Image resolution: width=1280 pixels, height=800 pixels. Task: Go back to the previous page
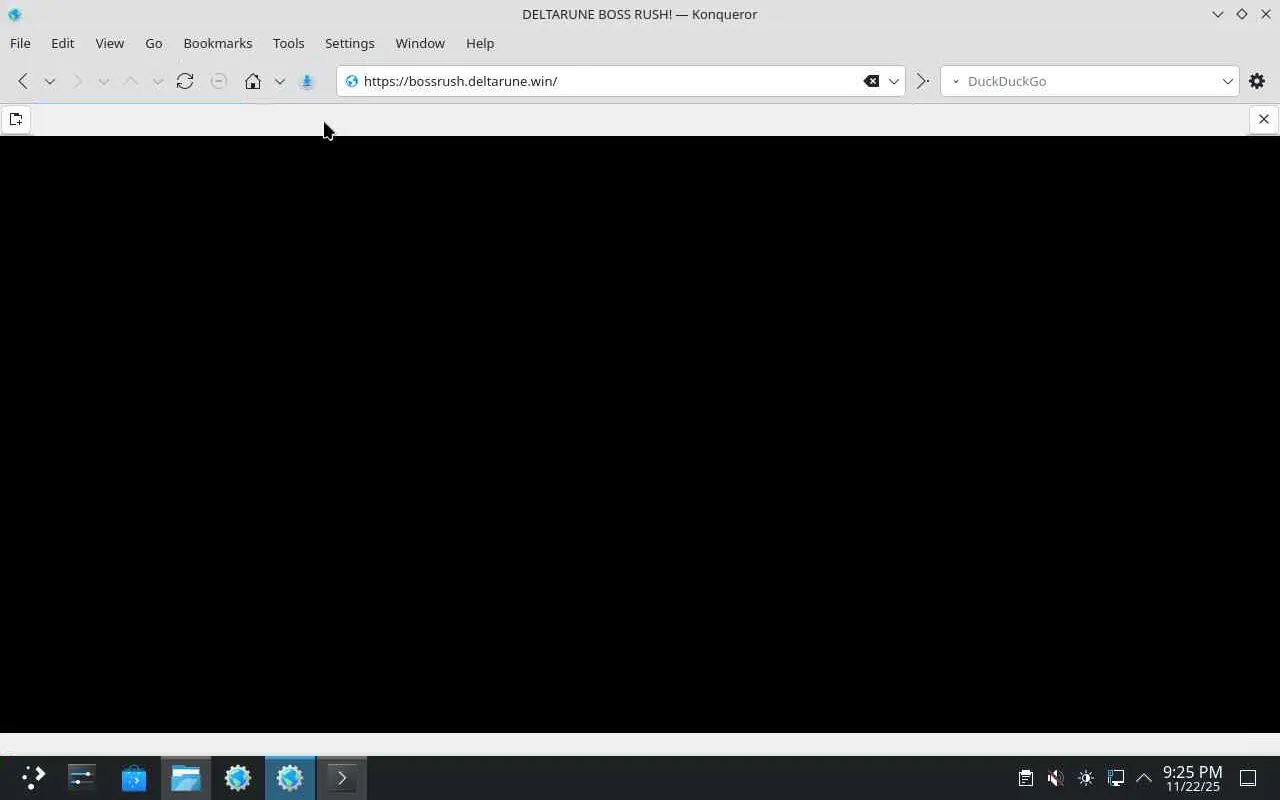coord(23,81)
